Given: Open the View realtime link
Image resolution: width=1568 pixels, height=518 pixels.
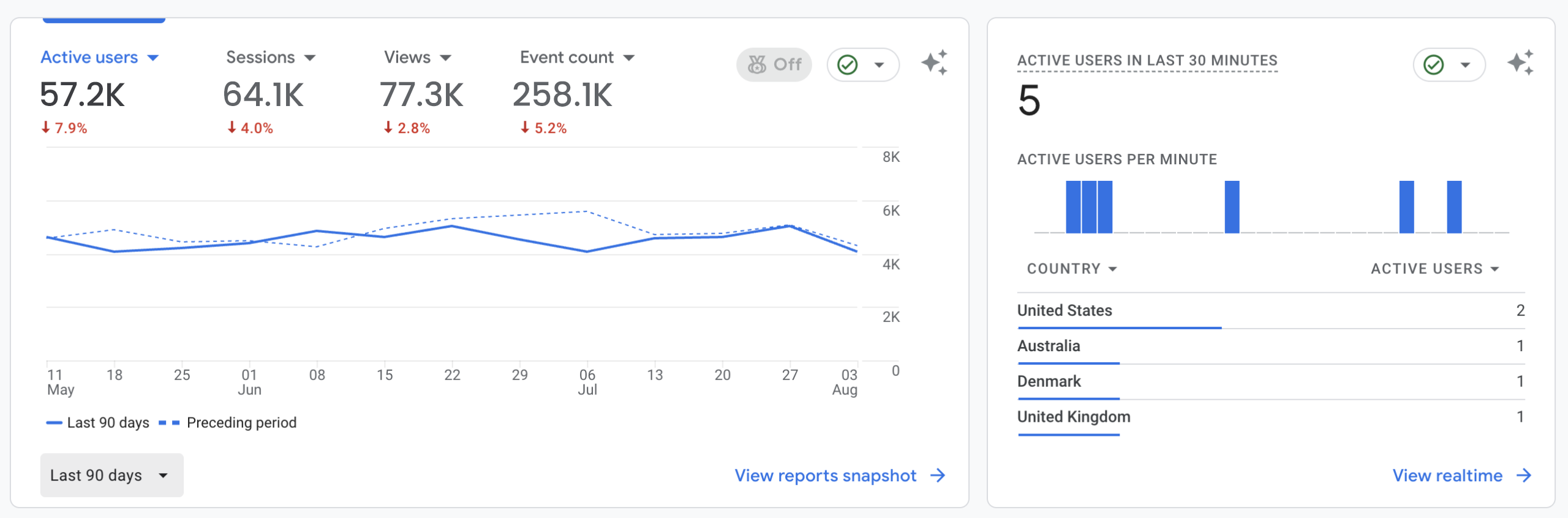Looking at the screenshot, I should [1447, 476].
